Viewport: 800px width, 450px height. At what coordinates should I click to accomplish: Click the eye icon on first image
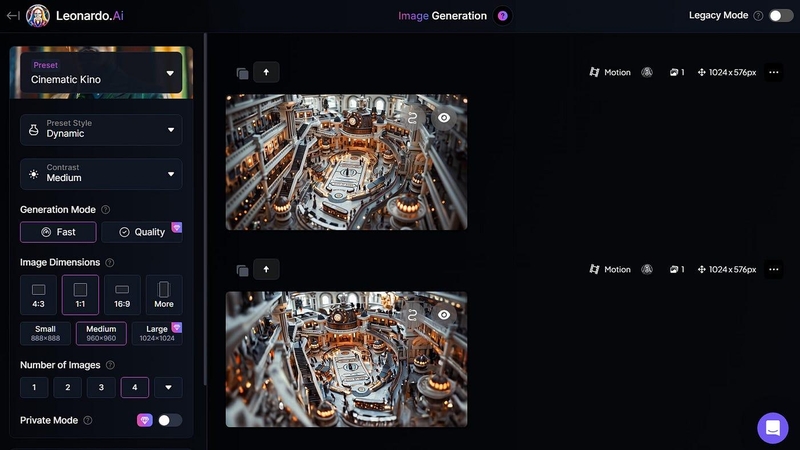[444, 118]
